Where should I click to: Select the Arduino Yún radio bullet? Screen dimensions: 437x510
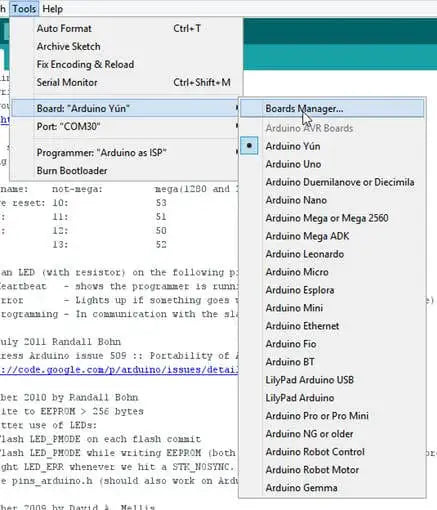(249, 146)
